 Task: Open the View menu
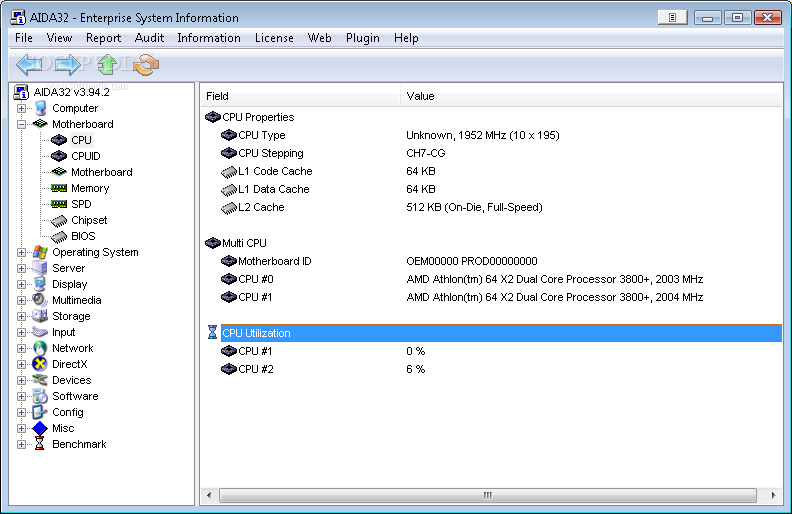(59, 38)
